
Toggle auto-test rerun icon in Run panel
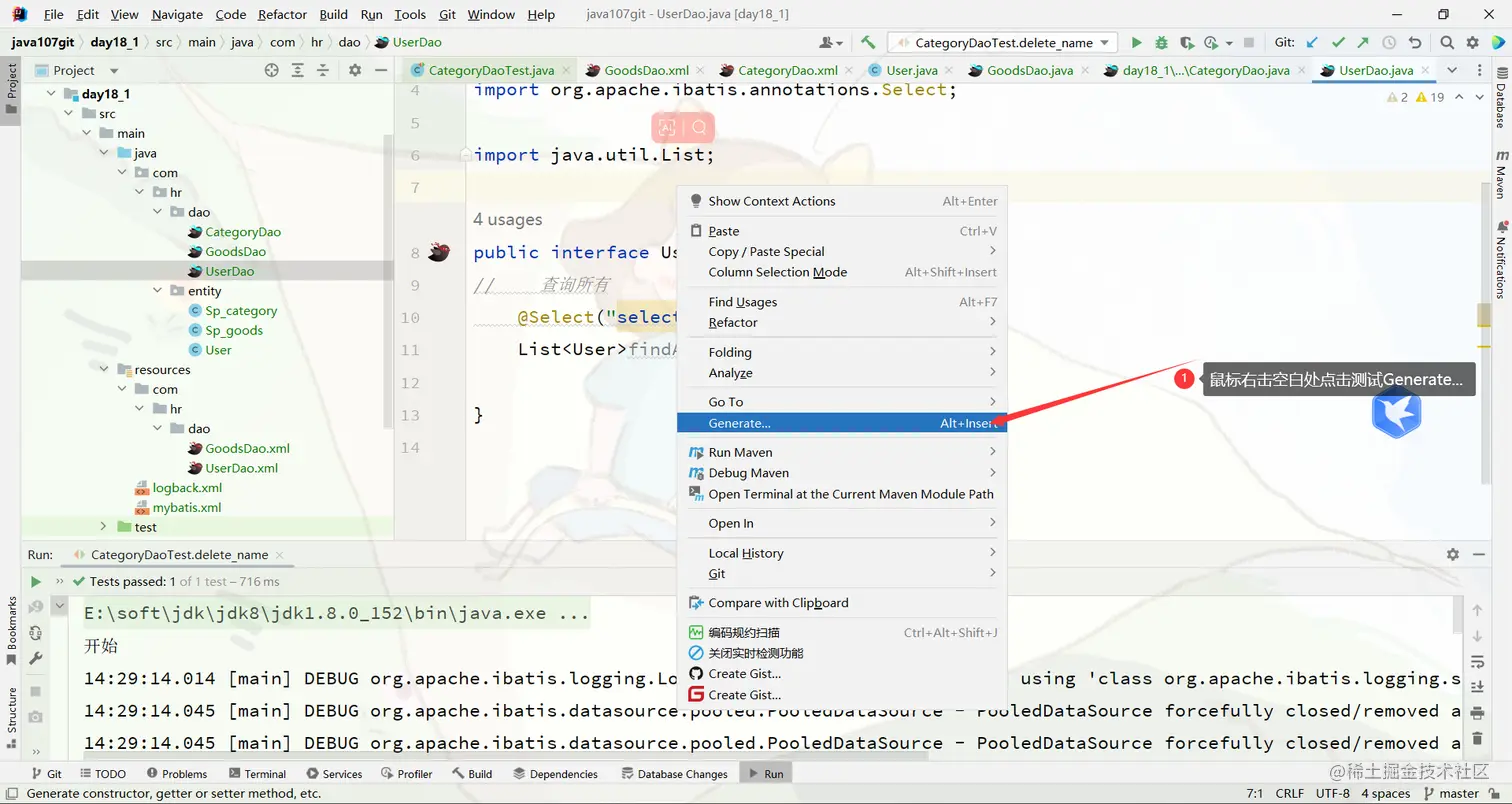(36, 633)
